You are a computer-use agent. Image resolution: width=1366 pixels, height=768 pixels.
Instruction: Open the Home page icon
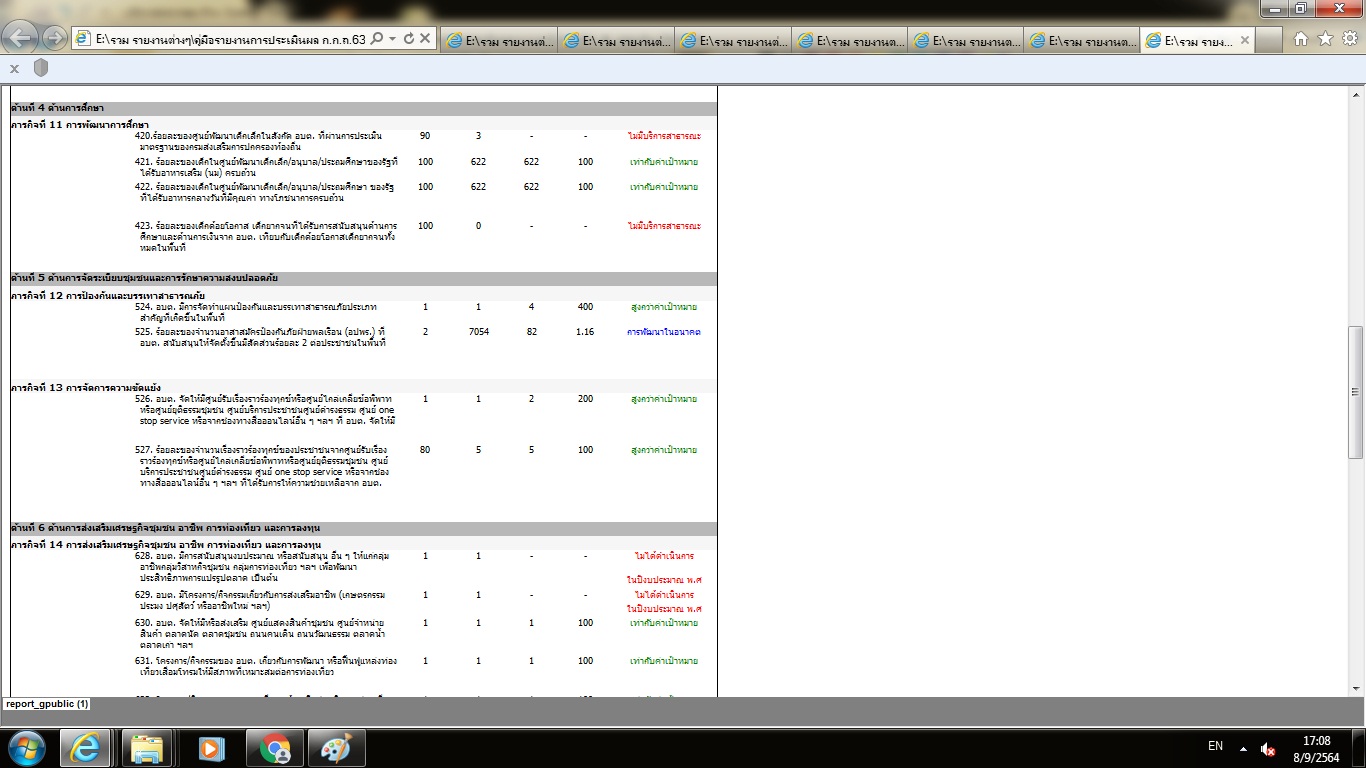tap(1301, 39)
